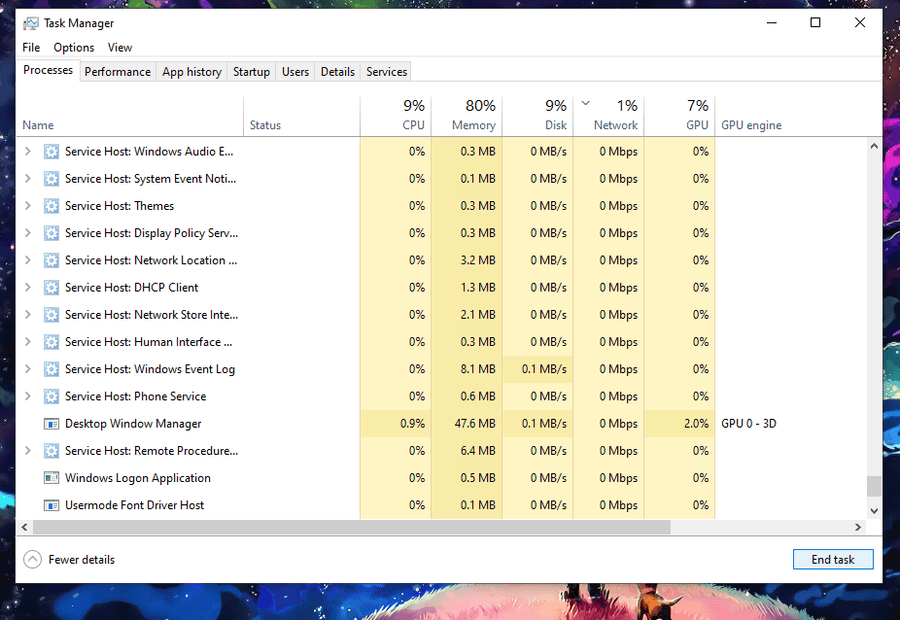This screenshot has width=900, height=620.
Task: Click the Desktop Window Manager process icon
Action: pyautogui.click(x=51, y=424)
